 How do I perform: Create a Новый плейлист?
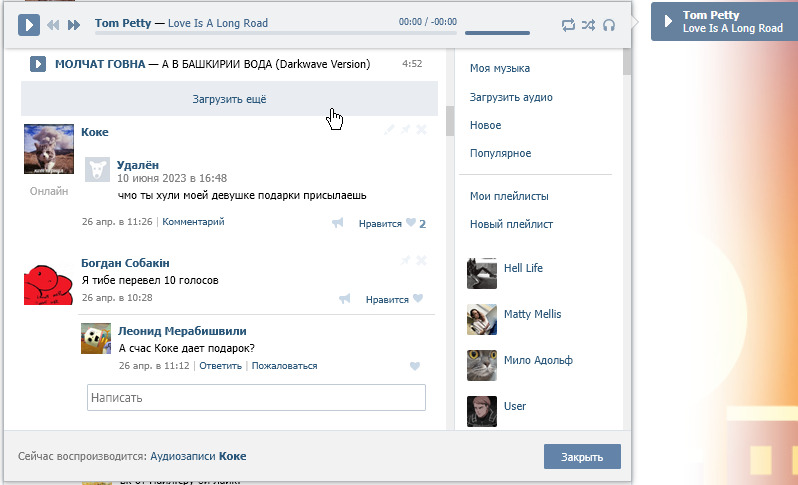click(511, 224)
